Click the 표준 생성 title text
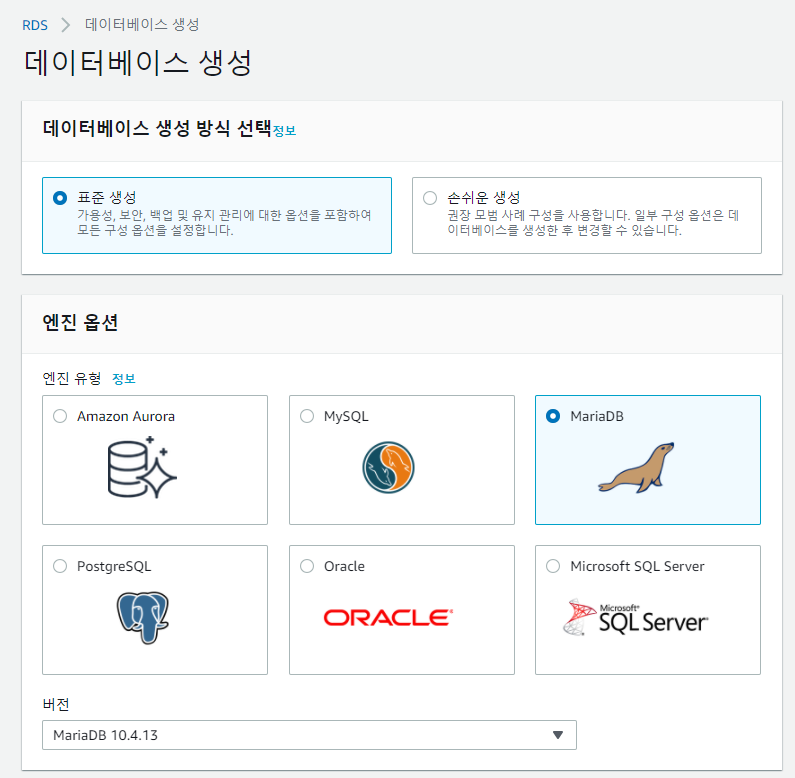This screenshot has width=795, height=778. [106, 197]
